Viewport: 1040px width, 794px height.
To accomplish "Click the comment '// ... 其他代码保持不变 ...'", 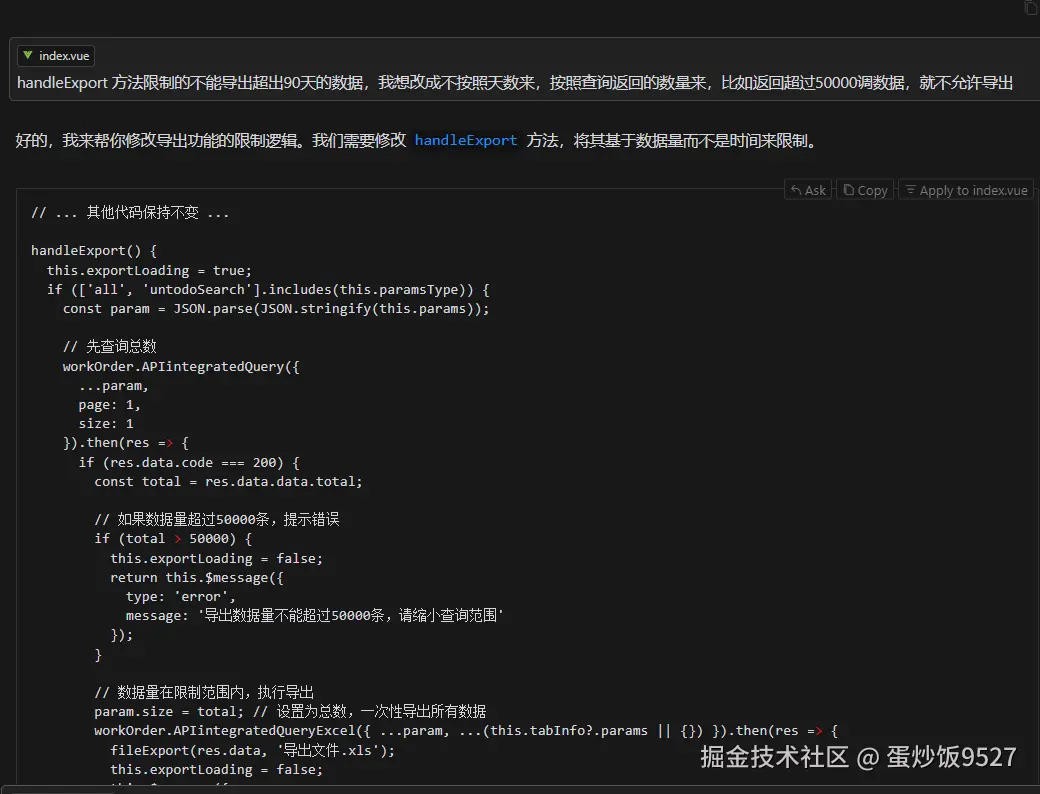I will [130, 213].
